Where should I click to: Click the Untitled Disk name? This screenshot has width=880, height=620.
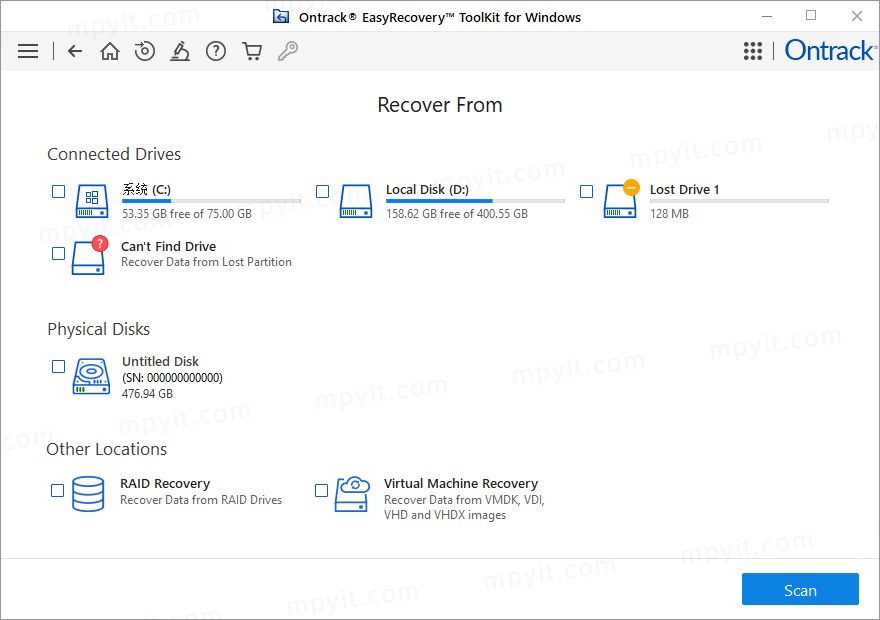click(x=160, y=361)
